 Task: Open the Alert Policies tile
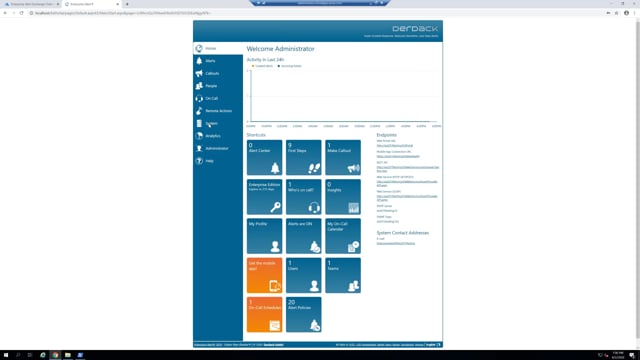(303, 314)
